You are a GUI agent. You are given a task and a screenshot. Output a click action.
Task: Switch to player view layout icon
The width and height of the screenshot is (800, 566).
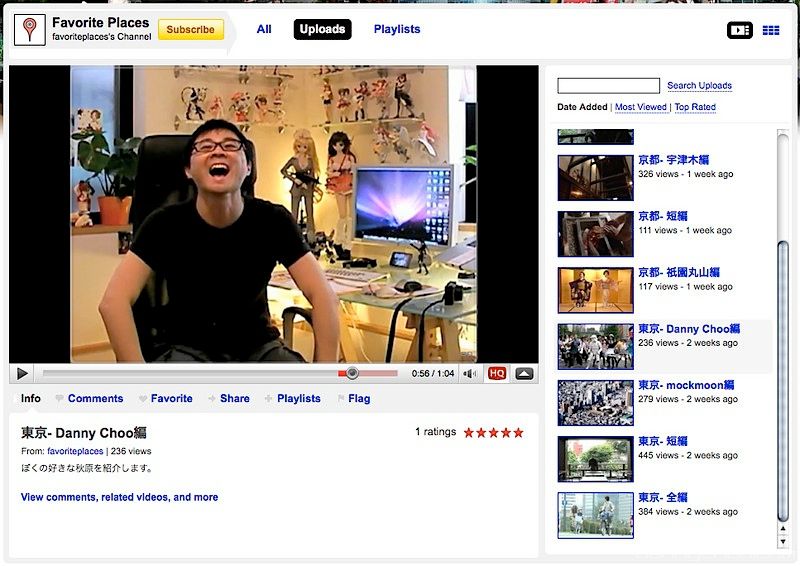tap(739, 30)
